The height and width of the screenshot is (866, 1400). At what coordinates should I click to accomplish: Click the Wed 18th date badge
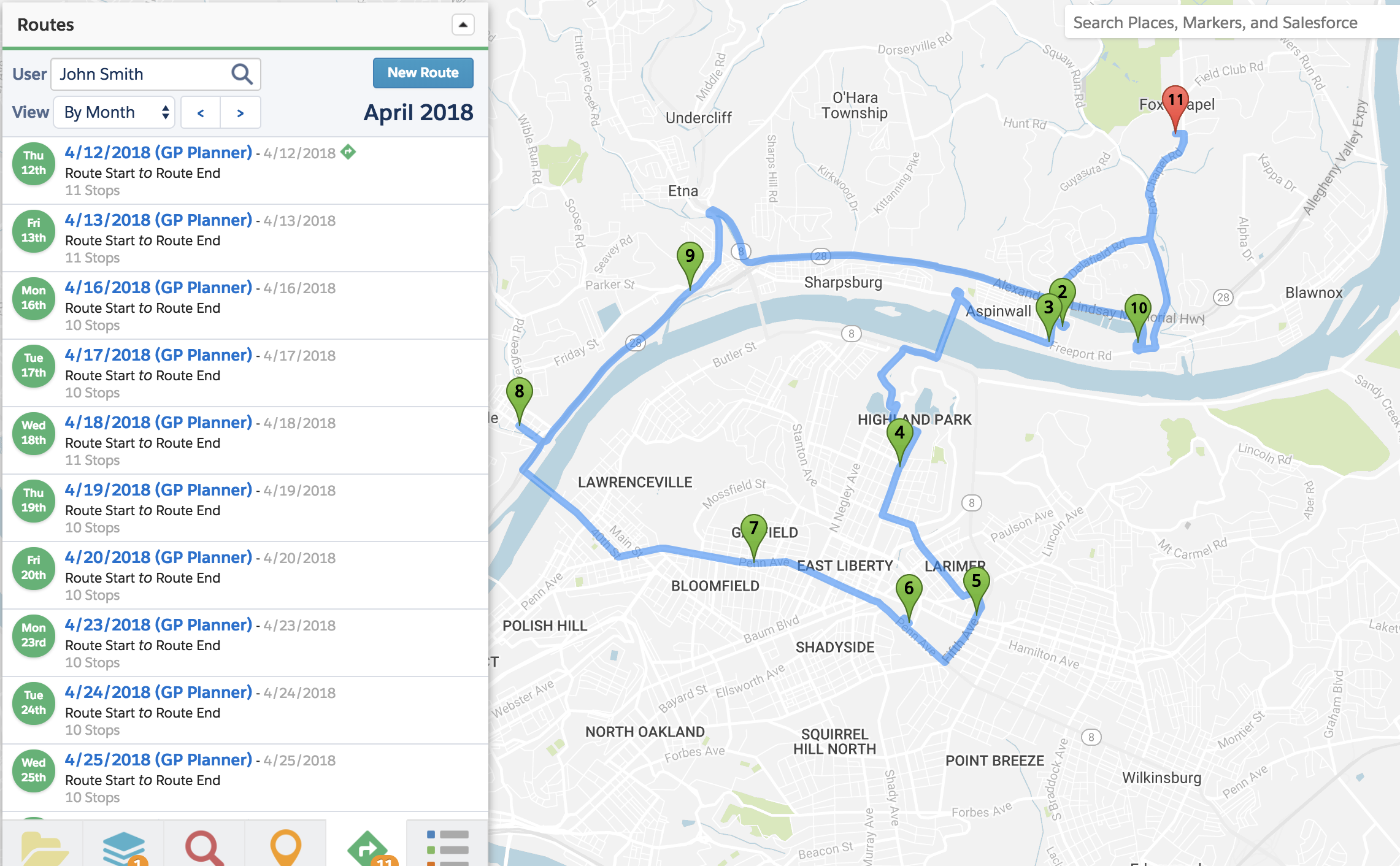[x=34, y=433]
